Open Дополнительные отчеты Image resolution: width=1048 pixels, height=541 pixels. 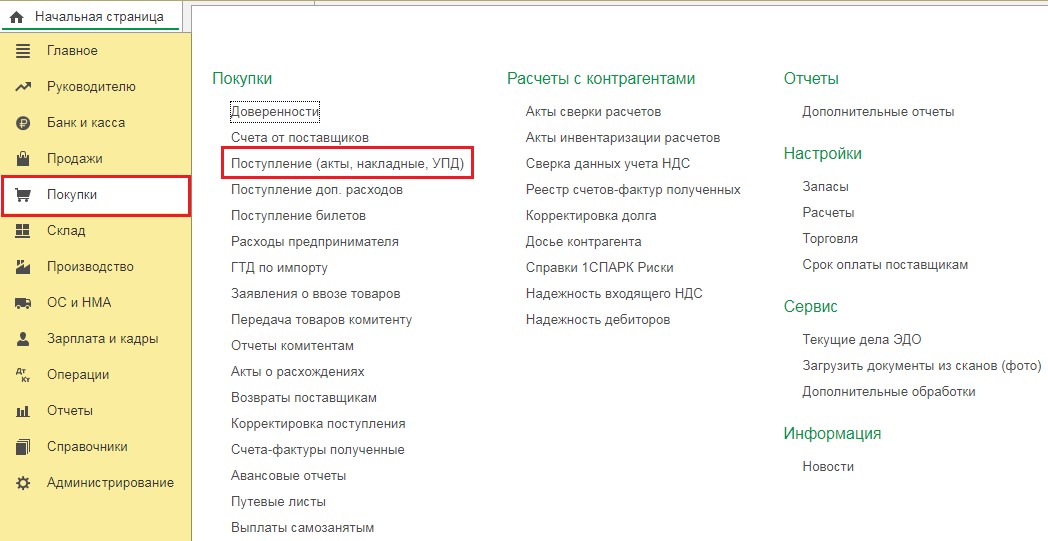pyautogui.click(x=878, y=112)
